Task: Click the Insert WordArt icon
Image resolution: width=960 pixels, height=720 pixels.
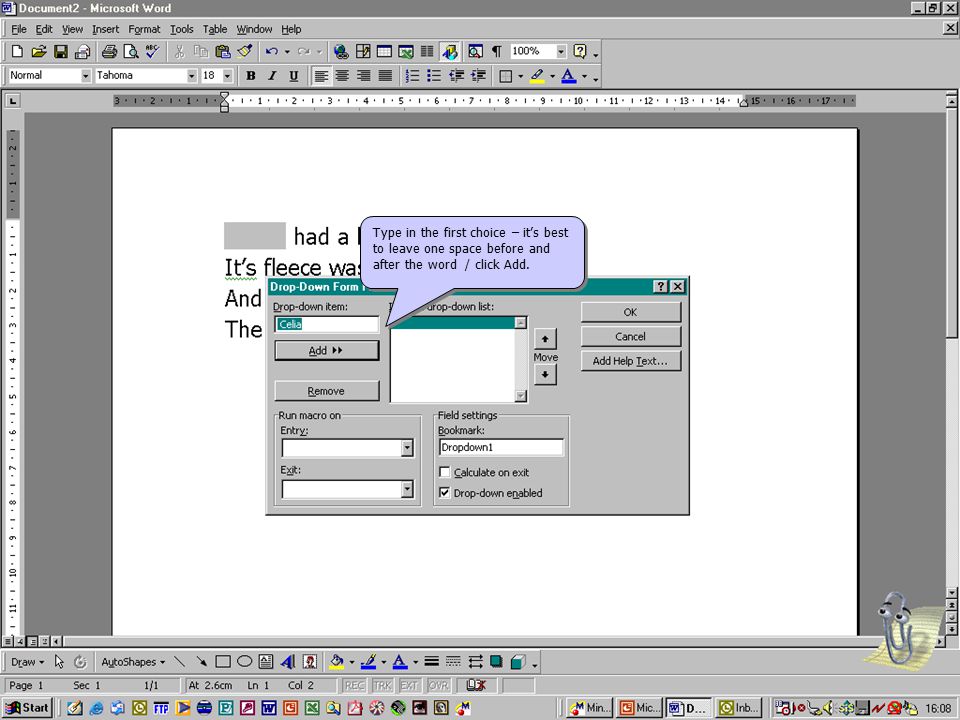Action: coord(287,662)
